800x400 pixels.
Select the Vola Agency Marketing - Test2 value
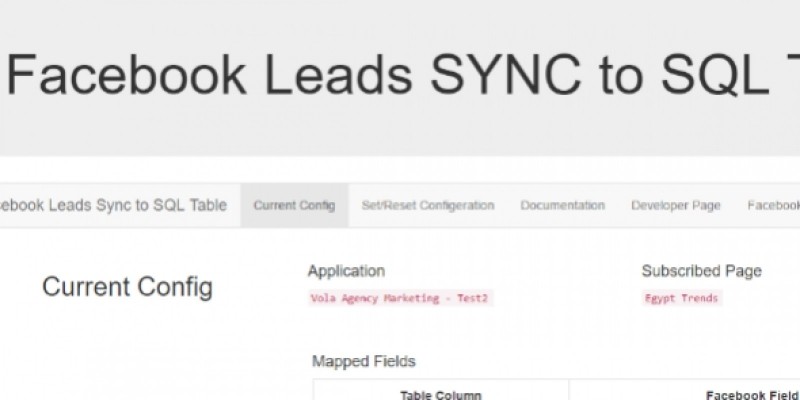pyautogui.click(x=400, y=298)
